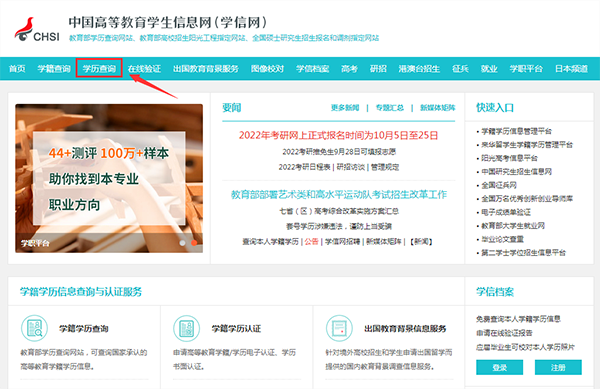
Task: Open 学籍查询 menu item
Action: coord(54,68)
